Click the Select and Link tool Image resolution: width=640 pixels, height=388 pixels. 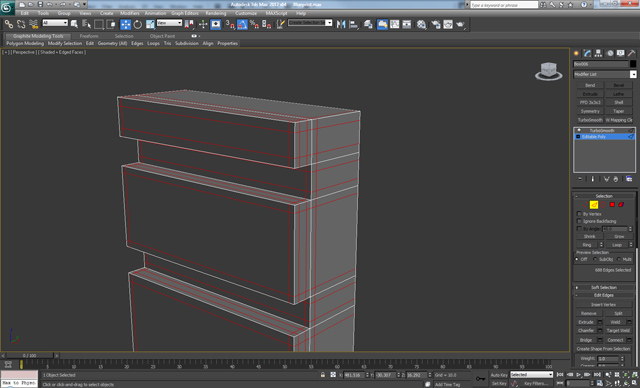9,24
